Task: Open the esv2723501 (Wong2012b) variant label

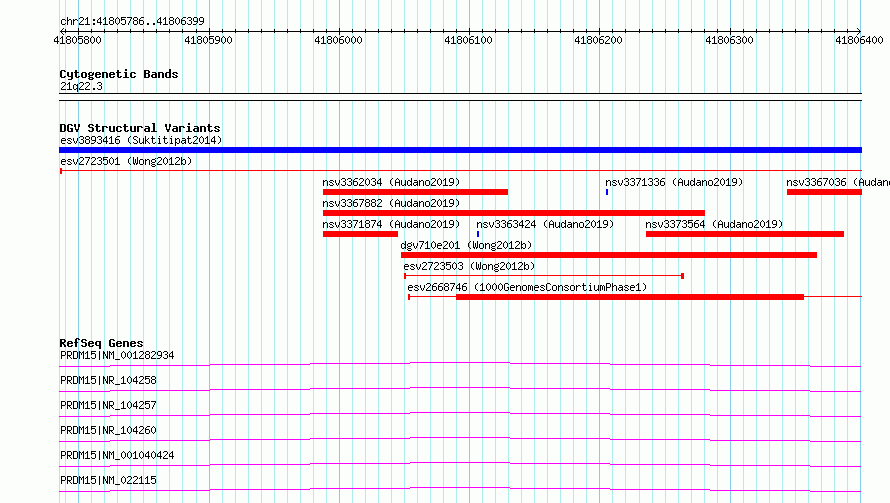Action: (x=126, y=161)
